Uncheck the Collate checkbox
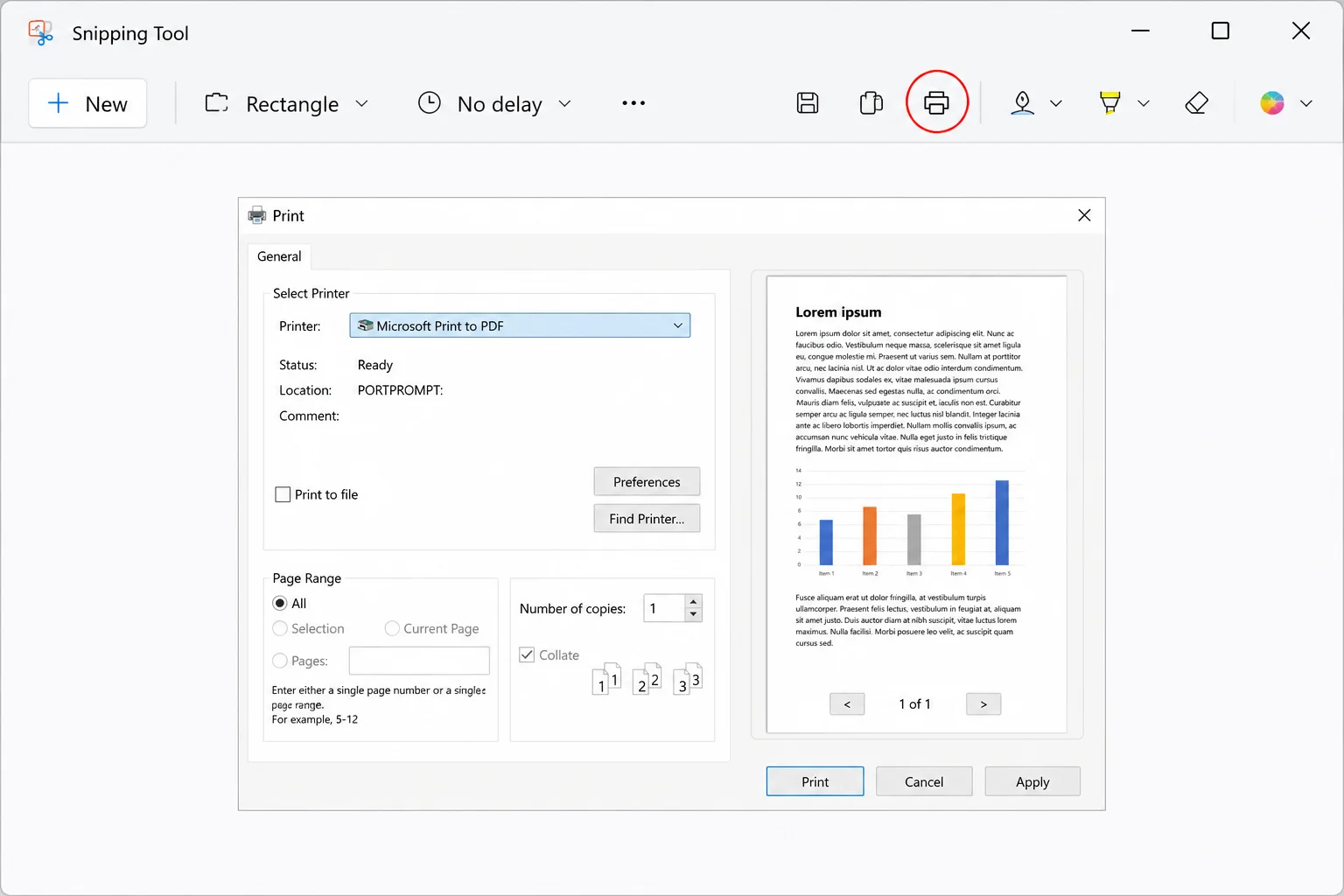This screenshot has height=896, width=1344. click(x=527, y=654)
